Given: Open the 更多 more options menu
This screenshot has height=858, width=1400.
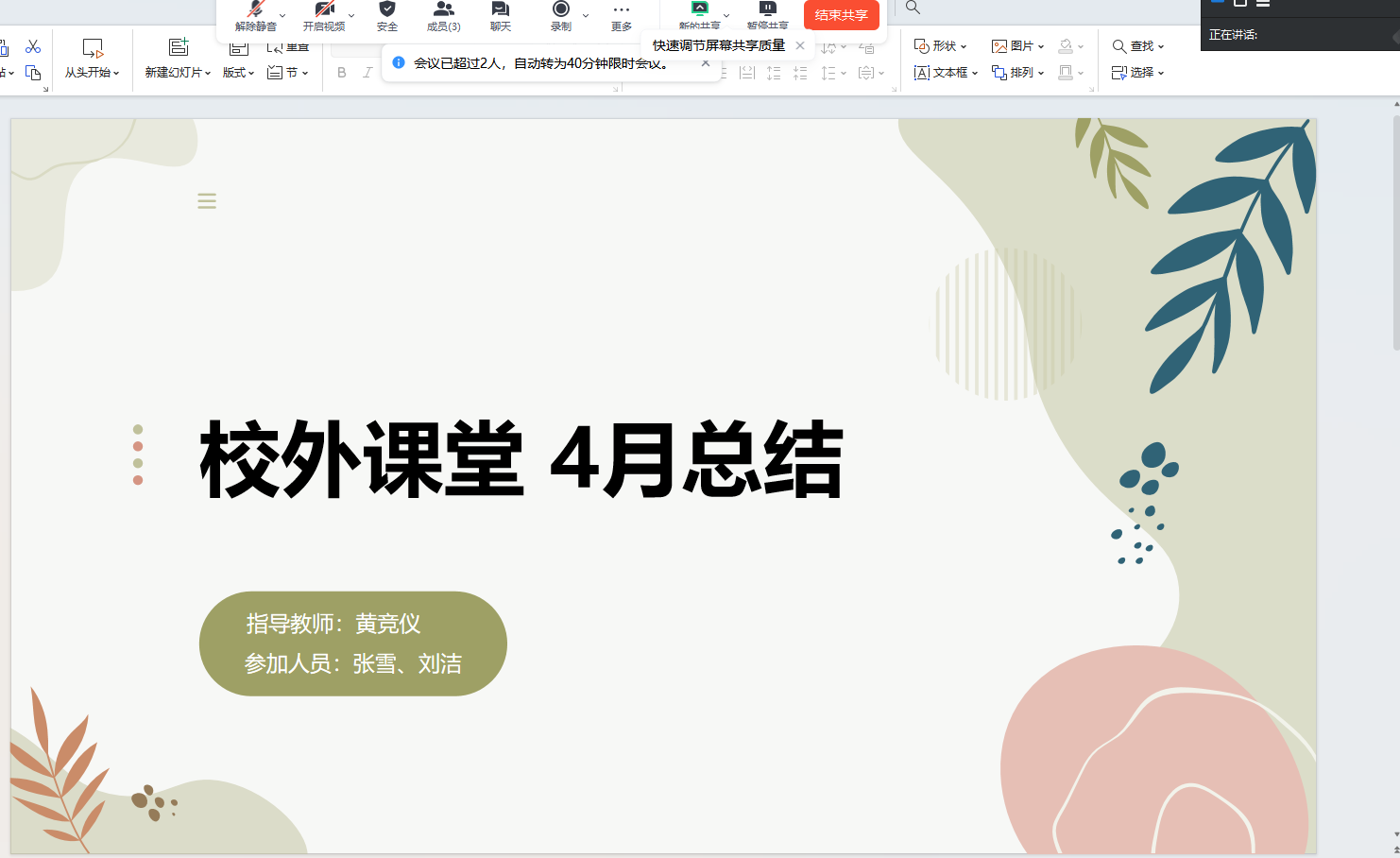Looking at the screenshot, I should (x=621, y=15).
